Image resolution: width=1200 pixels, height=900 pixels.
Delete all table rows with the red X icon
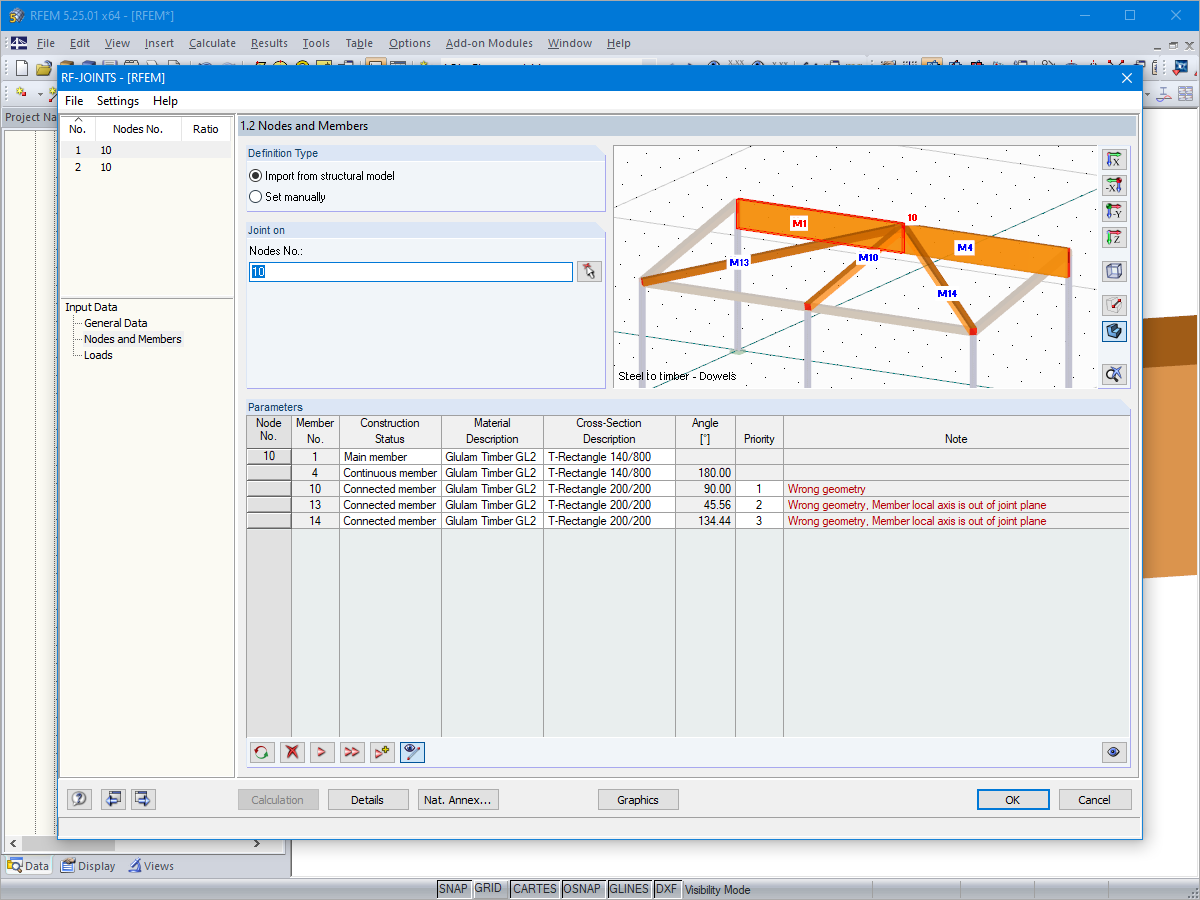(292, 752)
